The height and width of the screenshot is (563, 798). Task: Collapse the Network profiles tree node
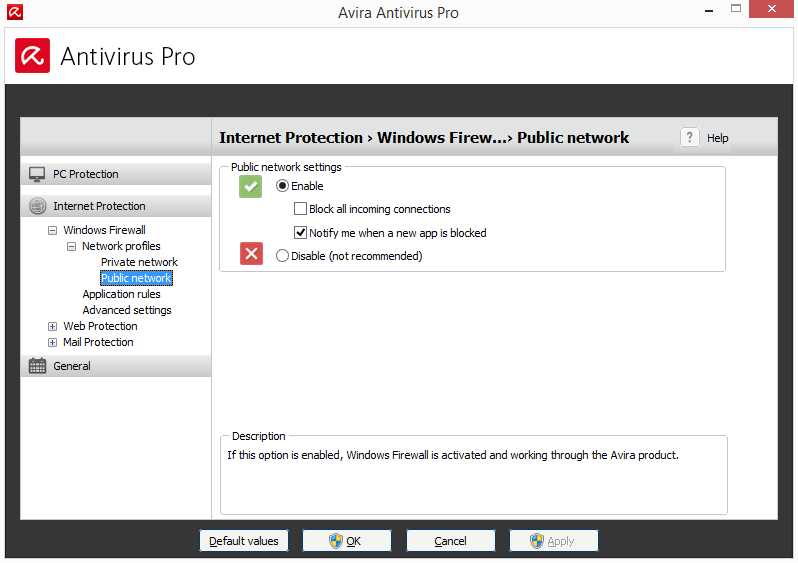(x=72, y=246)
